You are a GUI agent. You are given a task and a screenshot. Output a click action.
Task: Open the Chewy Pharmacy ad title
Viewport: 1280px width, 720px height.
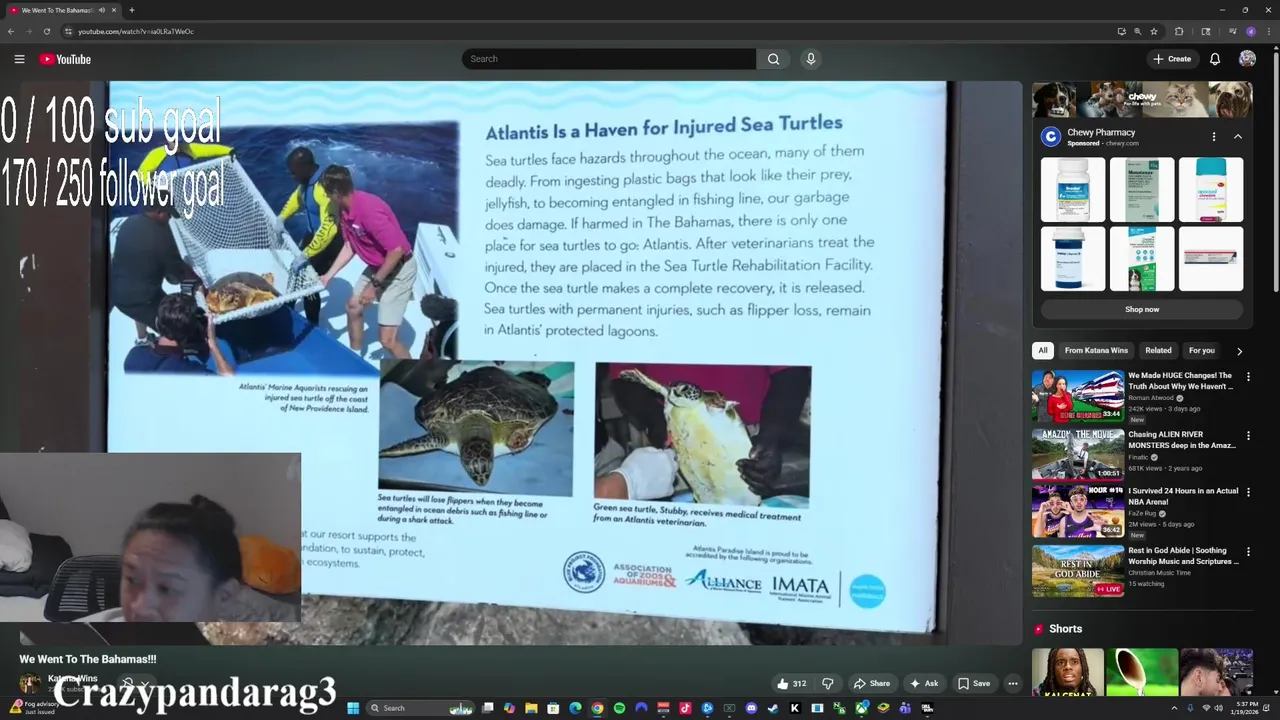pyautogui.click(x=1101, y=132)
